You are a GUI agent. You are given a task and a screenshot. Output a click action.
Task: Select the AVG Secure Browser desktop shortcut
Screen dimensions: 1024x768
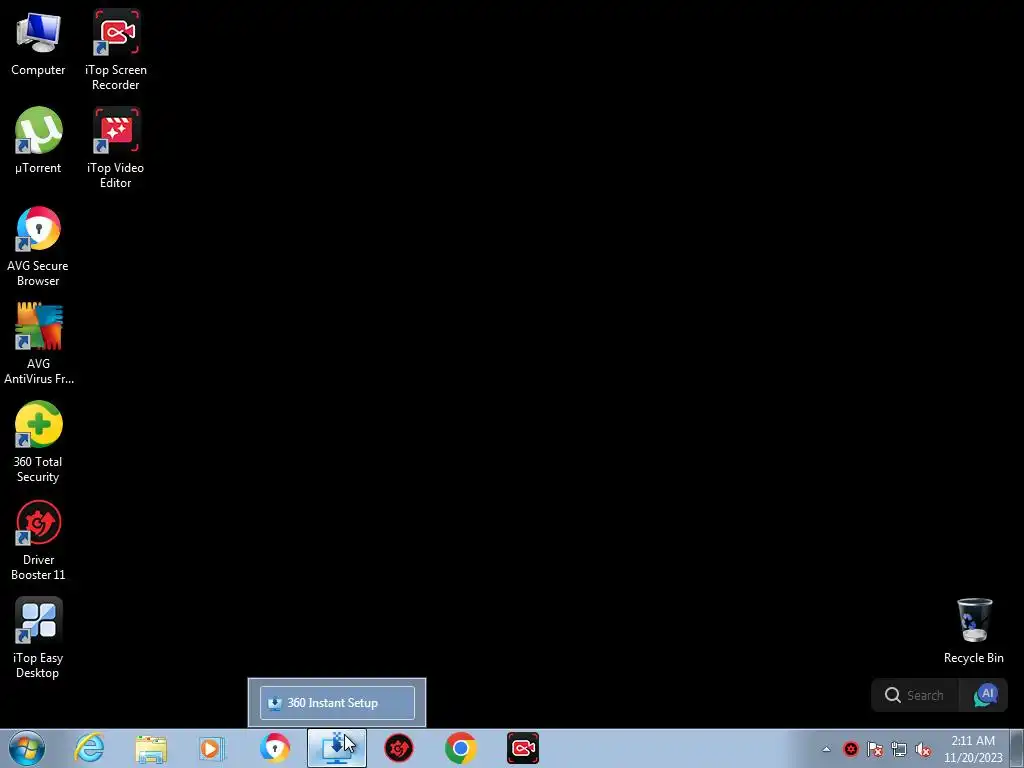[x=38, y=247]
